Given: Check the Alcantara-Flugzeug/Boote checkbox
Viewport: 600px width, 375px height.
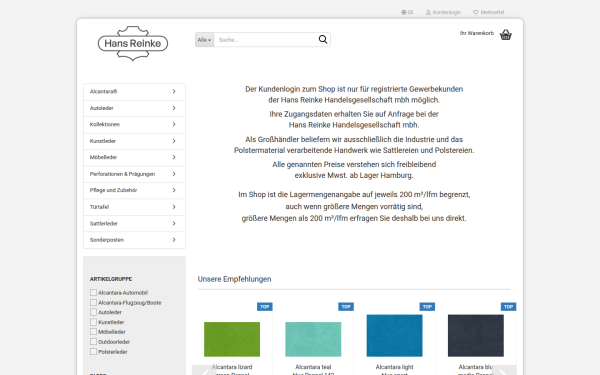Looking at the screenshot, I should [x=93, y=302].
